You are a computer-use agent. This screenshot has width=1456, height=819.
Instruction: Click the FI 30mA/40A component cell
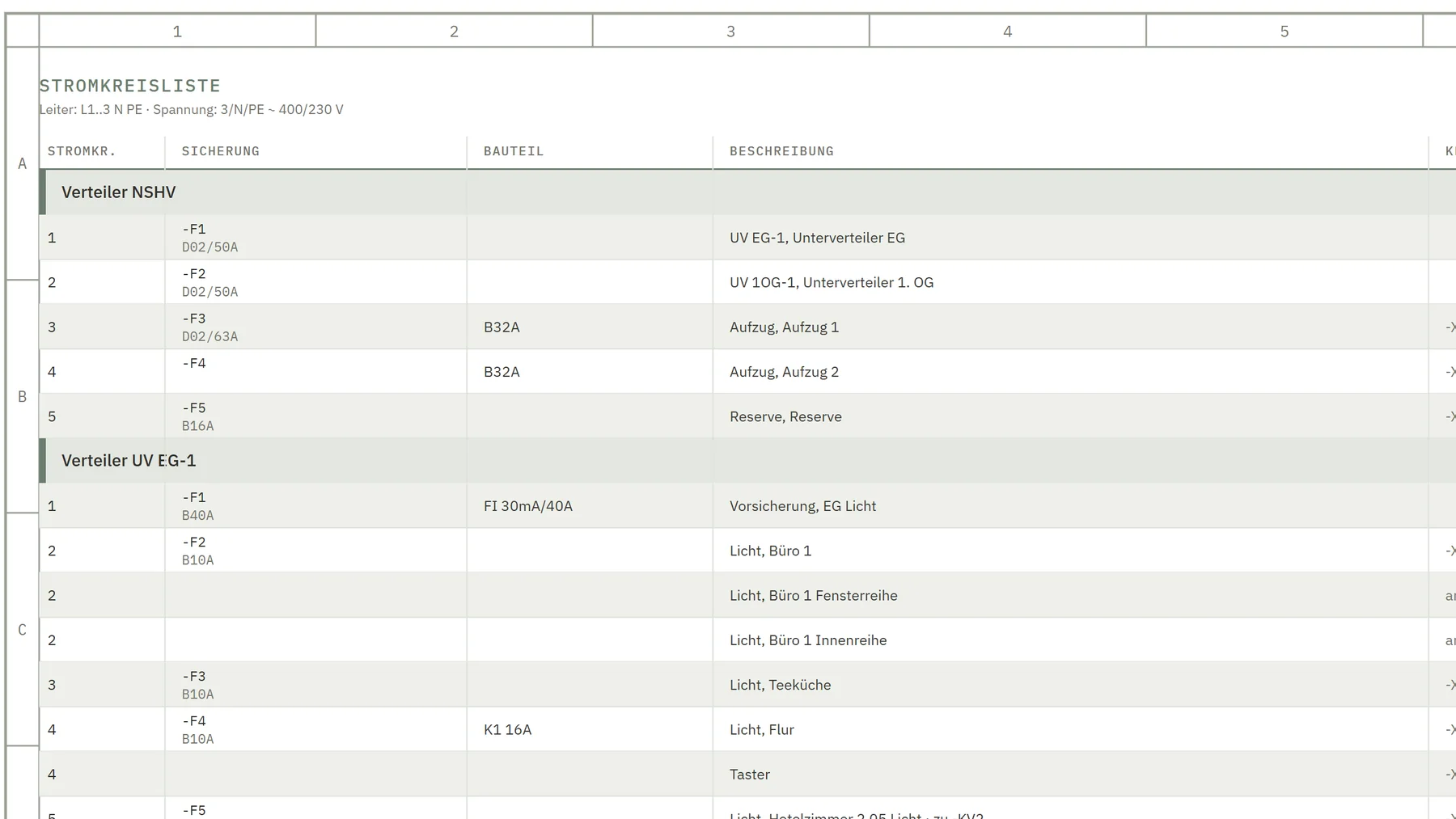pos(590,506)
